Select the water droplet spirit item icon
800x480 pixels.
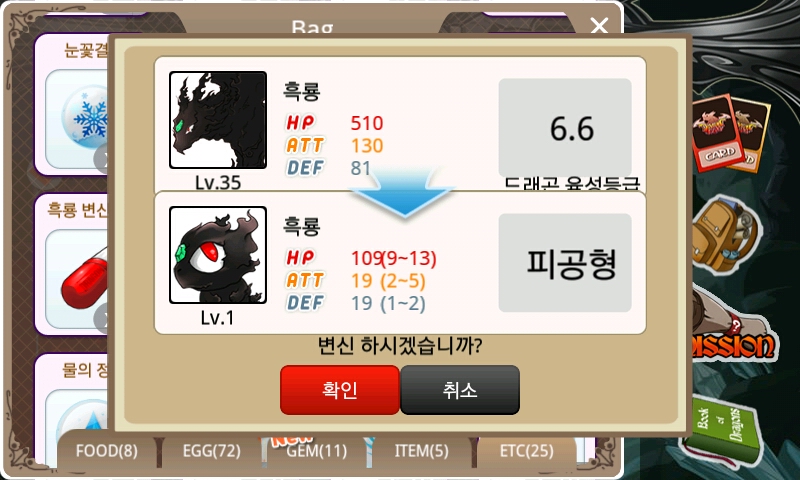tap(84, 421)
